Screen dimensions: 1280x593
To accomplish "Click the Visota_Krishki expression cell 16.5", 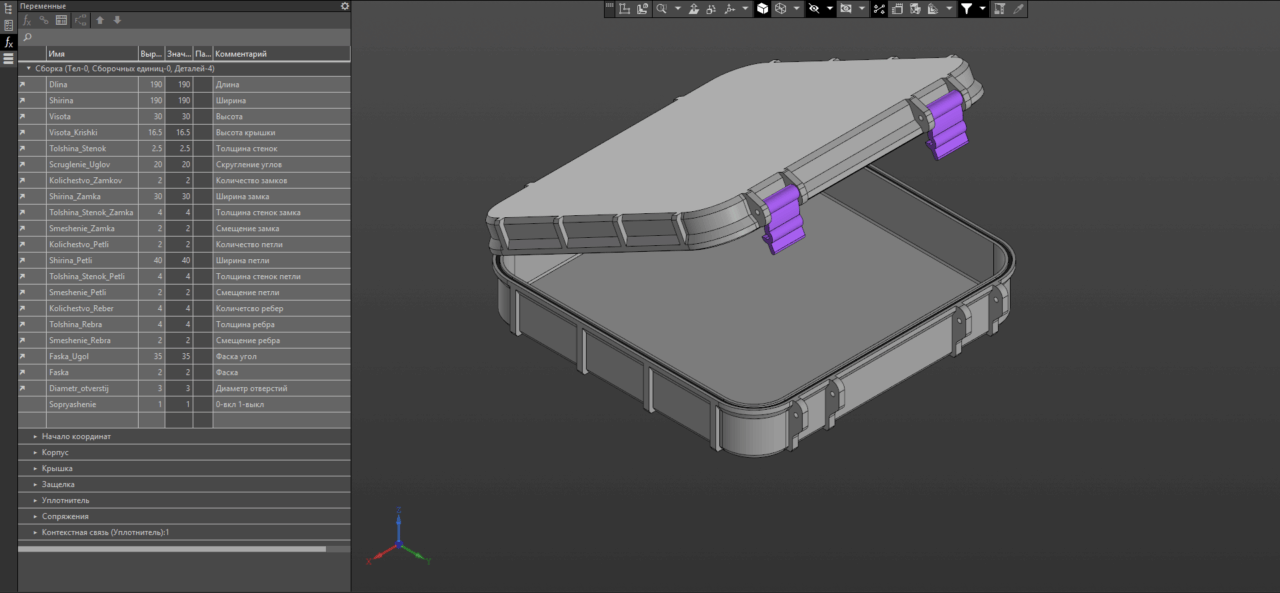I will point(151,133).
